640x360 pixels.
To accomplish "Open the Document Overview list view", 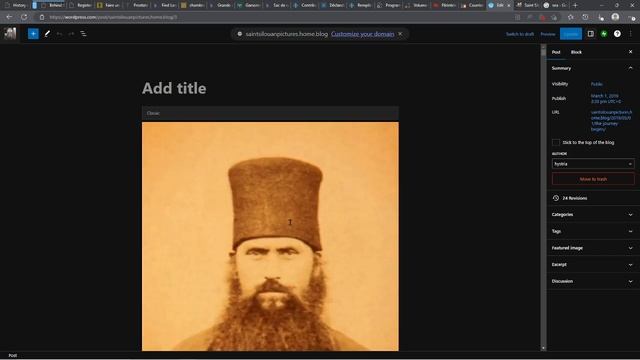I will click(83, 34).
